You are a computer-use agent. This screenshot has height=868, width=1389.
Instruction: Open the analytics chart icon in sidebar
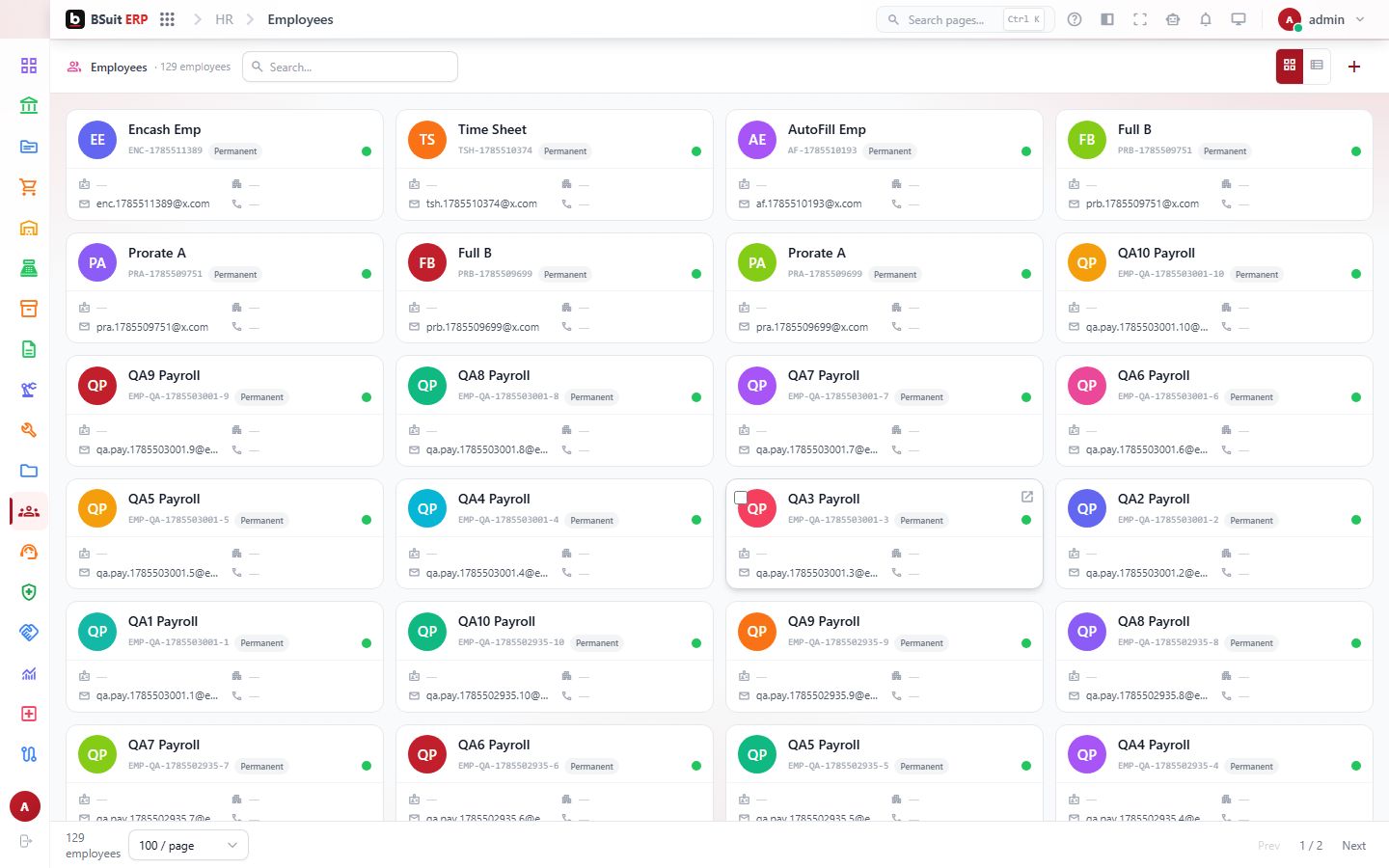[29, 673]
